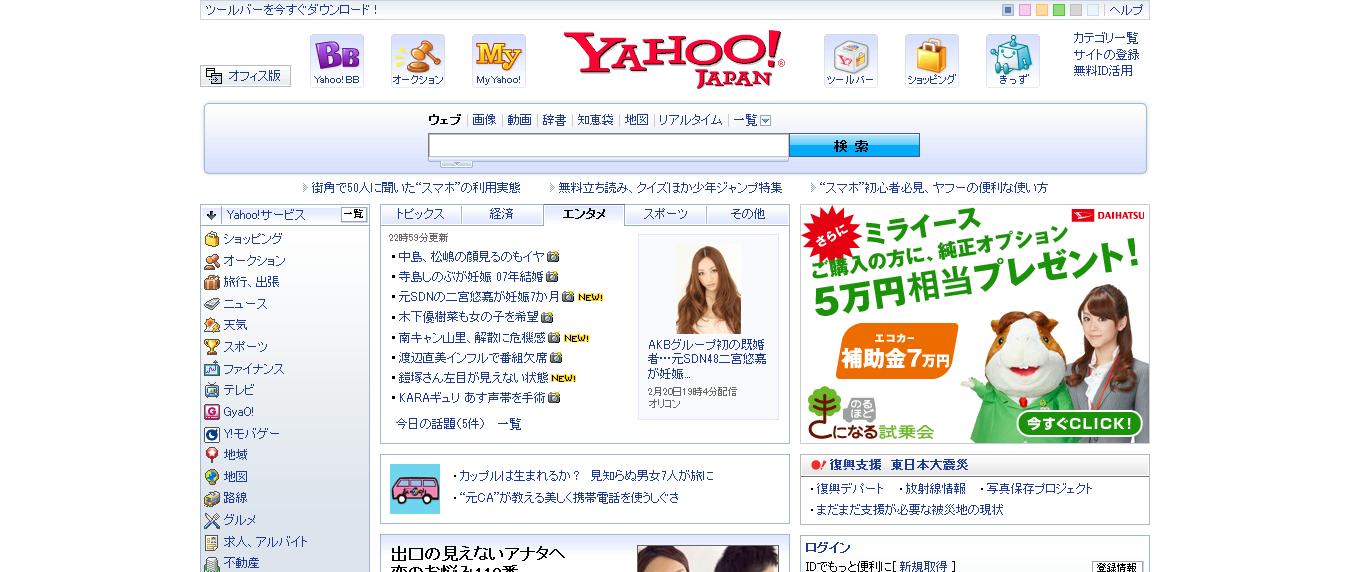
Task: Open the きっず robot icon
Action: (1013, 61)
